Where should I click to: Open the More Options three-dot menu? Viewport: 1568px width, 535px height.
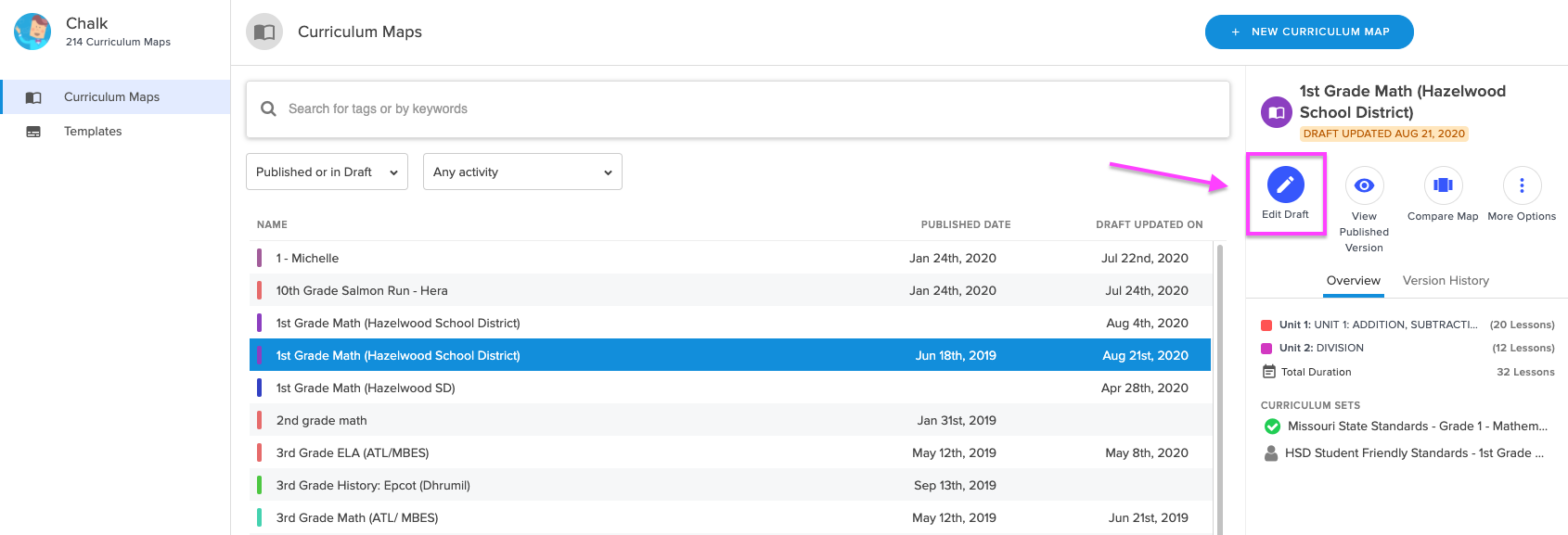1522,185
